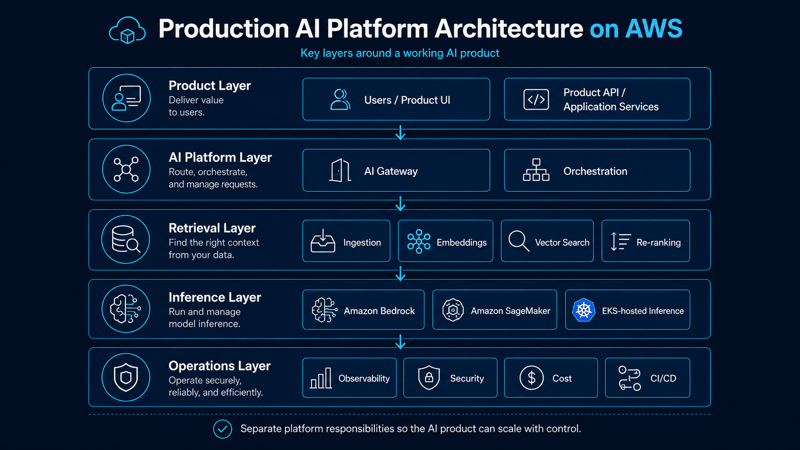The width and height of the screenshot is (800, 450).
Task: Click the Embeddings cluster icon
Action: click(418, 241)
